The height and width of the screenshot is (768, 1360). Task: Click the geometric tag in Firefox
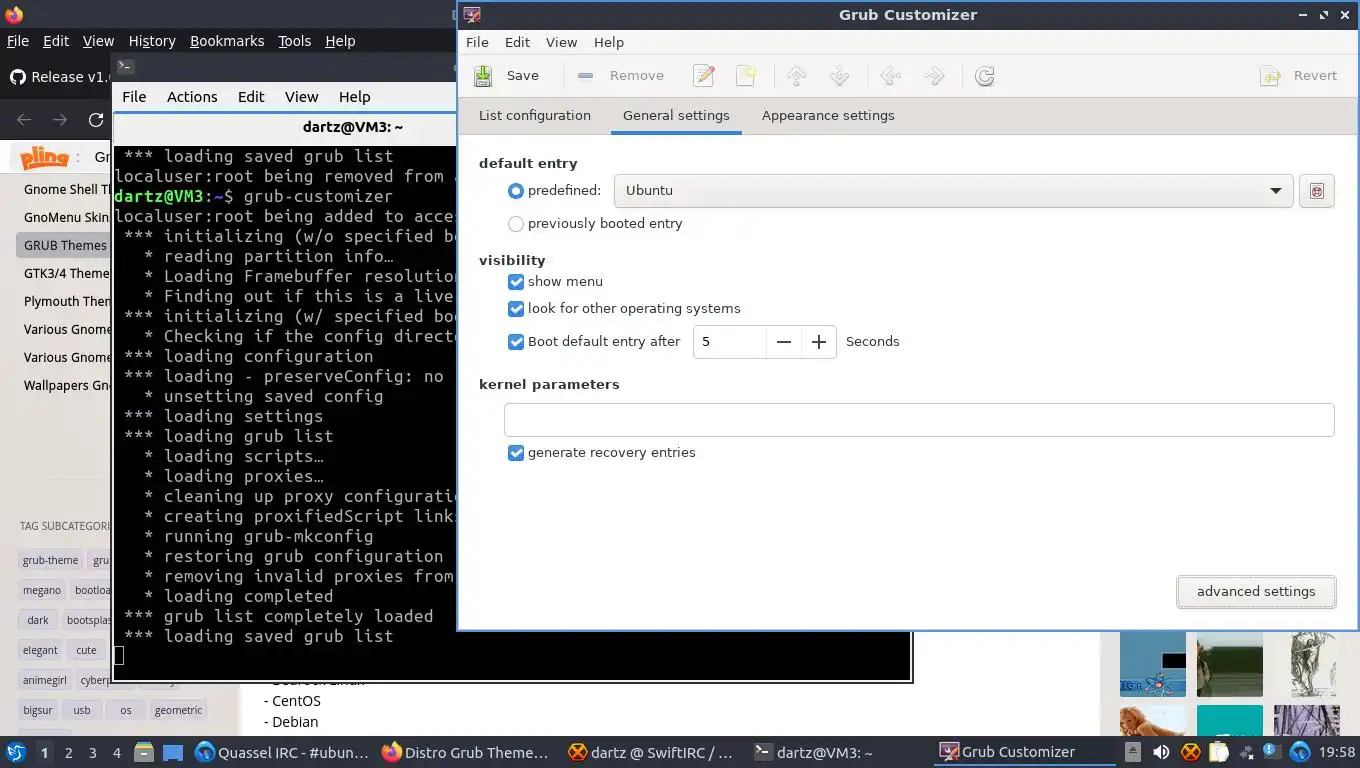pyautogui.click(x=178, y=710)
